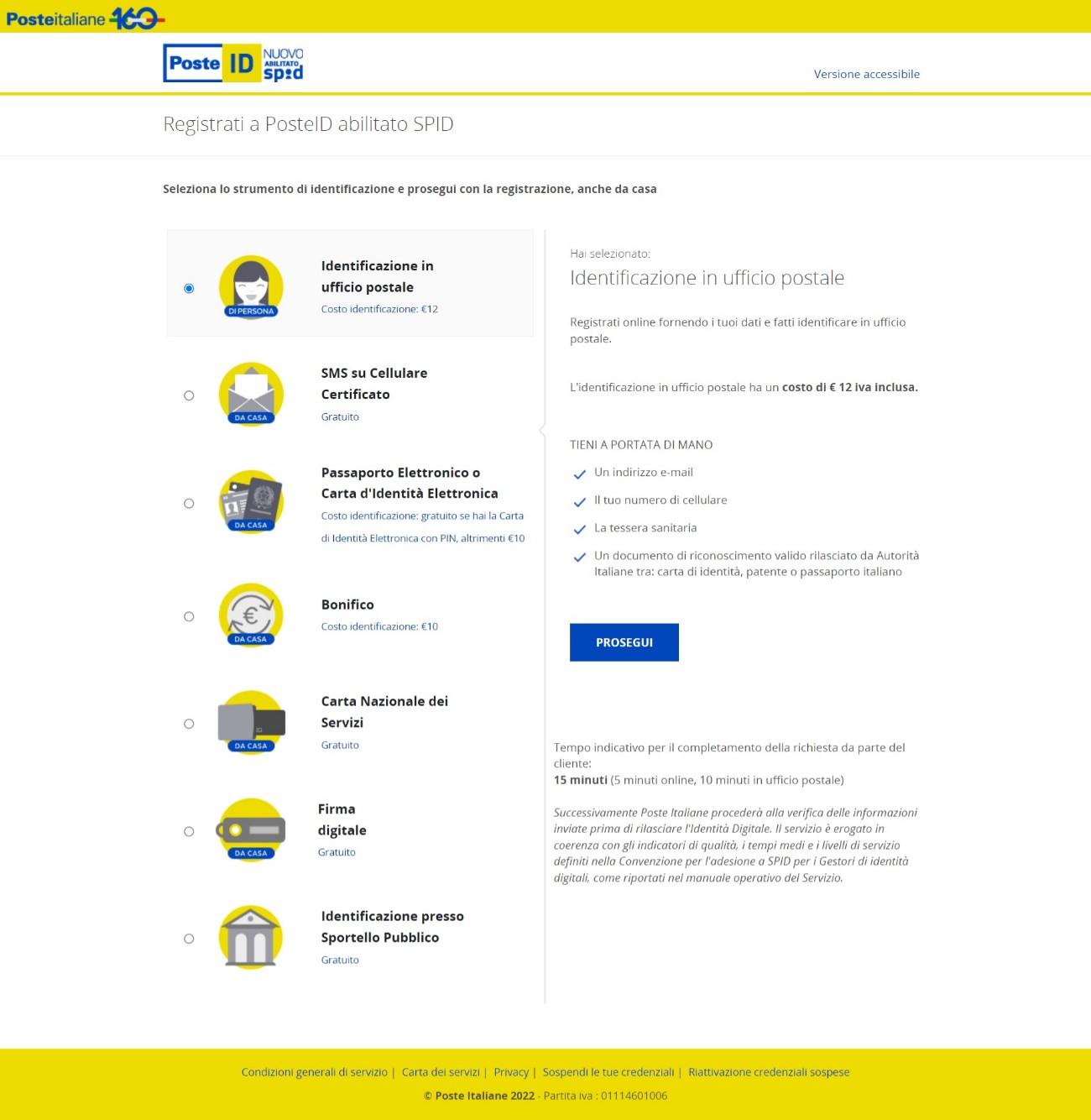Click the '15 minuti' completion time text
This screenshot has width=1091, height=1120.
click(x=581, y=780)
